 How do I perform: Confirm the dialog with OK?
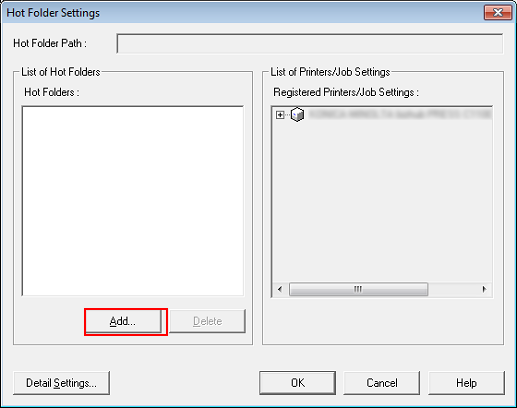298,383
